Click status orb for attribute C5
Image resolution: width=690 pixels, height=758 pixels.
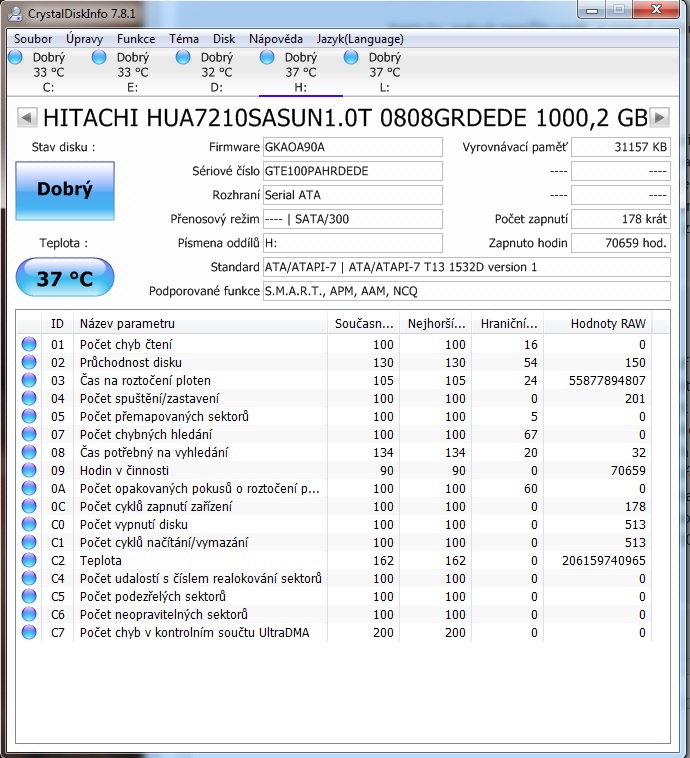coord(29,597)
